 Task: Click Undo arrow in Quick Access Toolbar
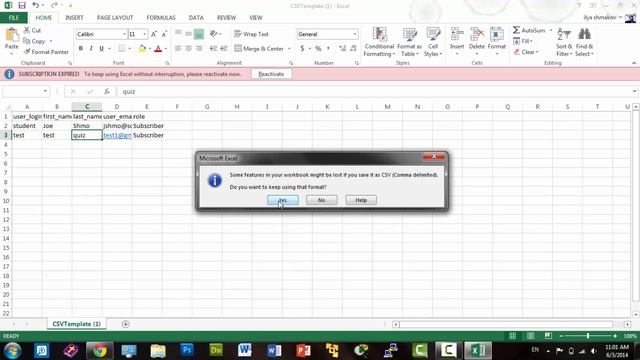pos(36,6)
